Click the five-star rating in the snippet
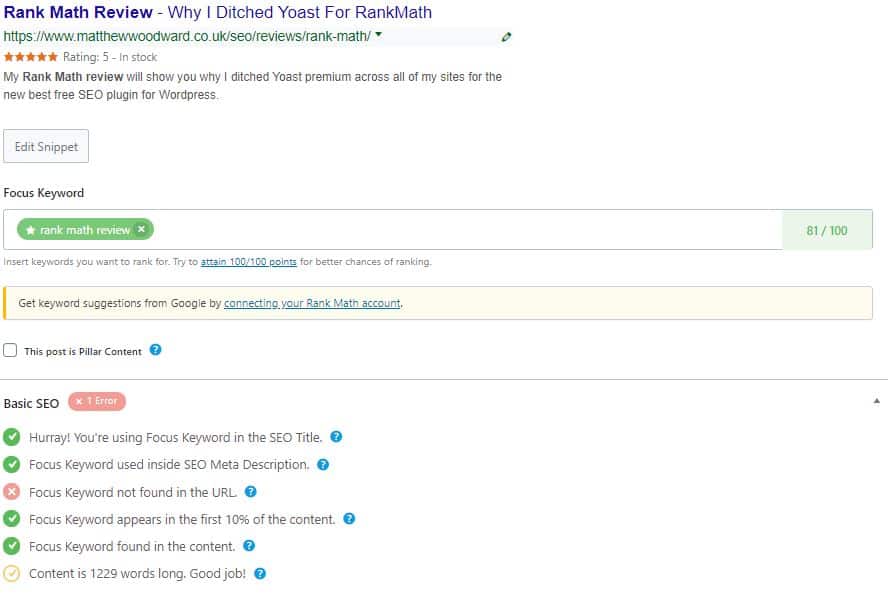Viewport: 888px width, 596px height. tap(31, 57)
